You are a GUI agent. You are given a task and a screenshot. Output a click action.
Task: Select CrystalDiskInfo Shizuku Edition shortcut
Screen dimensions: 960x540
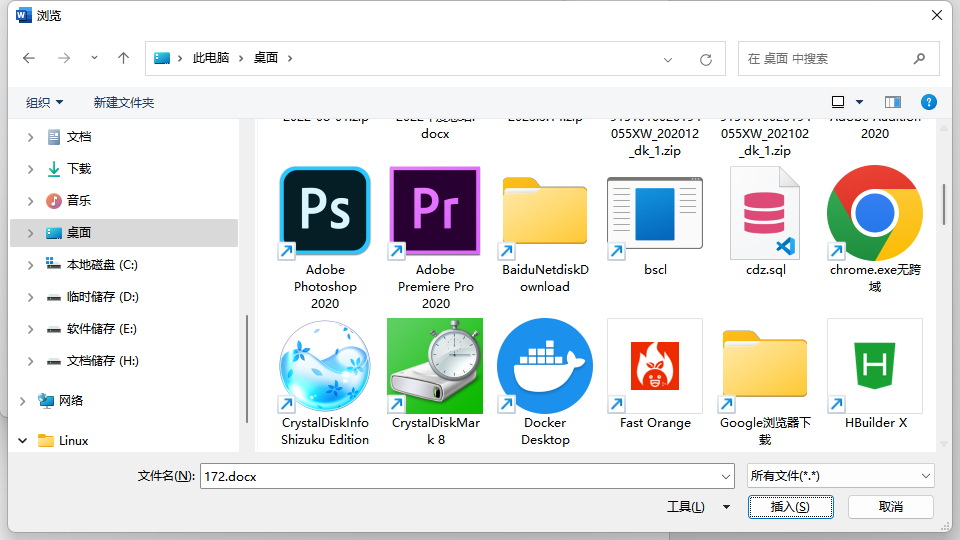(325, 383)
